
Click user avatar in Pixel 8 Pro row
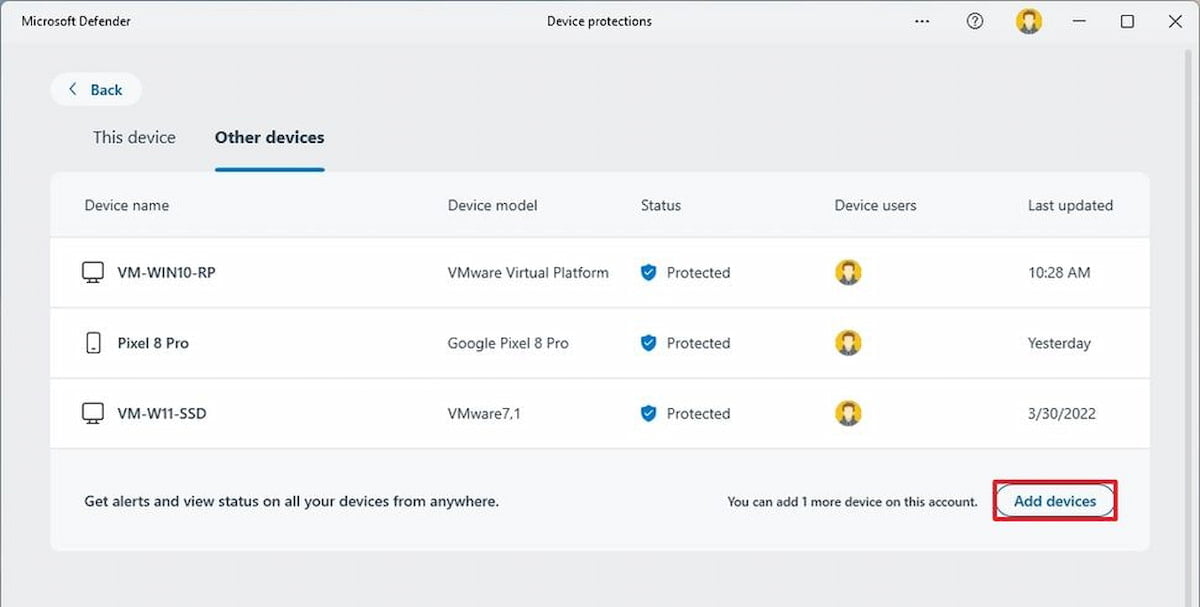click(848, 342)
